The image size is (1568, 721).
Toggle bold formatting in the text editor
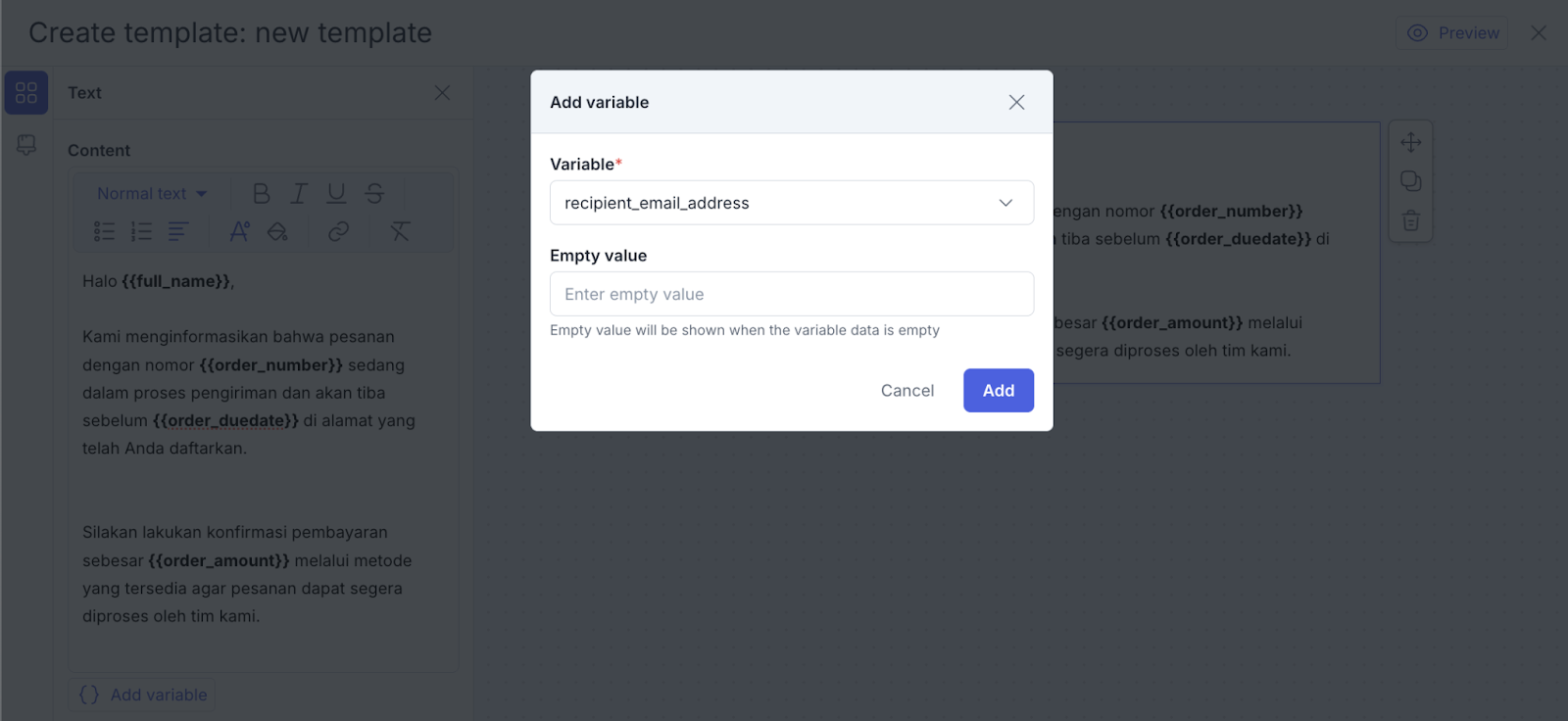point(261,194)
